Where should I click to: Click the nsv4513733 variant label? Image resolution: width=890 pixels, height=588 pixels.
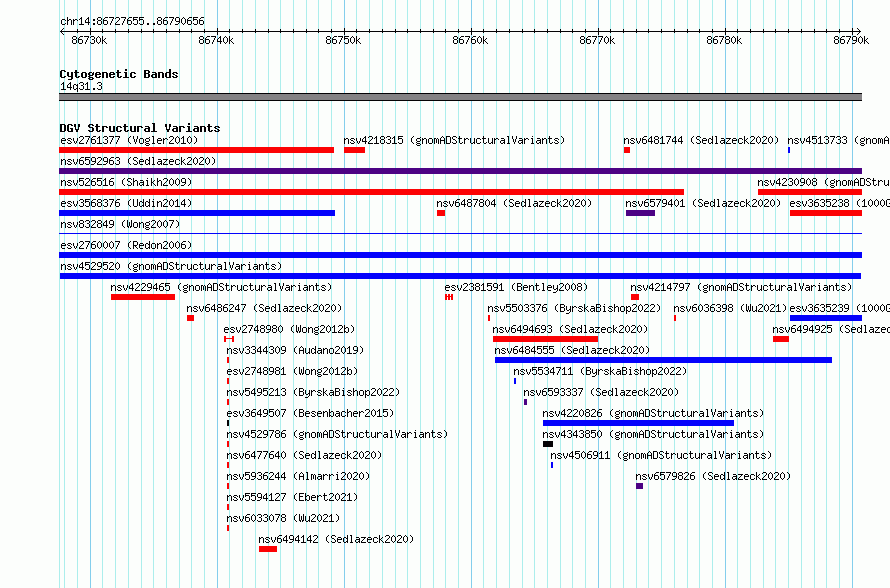click(x=838, y=140)
